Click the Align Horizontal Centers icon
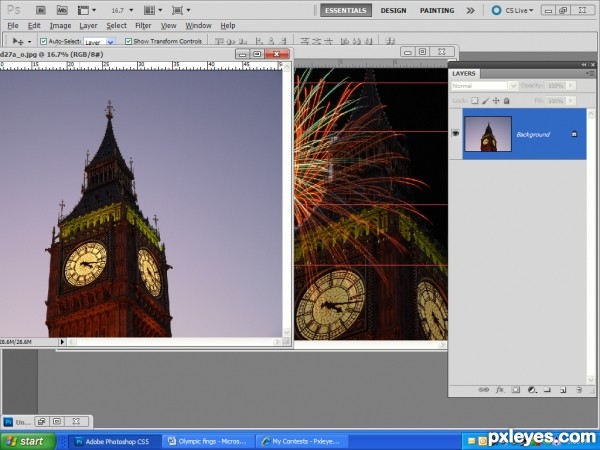This screenshot has height=450, width=600. click(x=271, y=41)
